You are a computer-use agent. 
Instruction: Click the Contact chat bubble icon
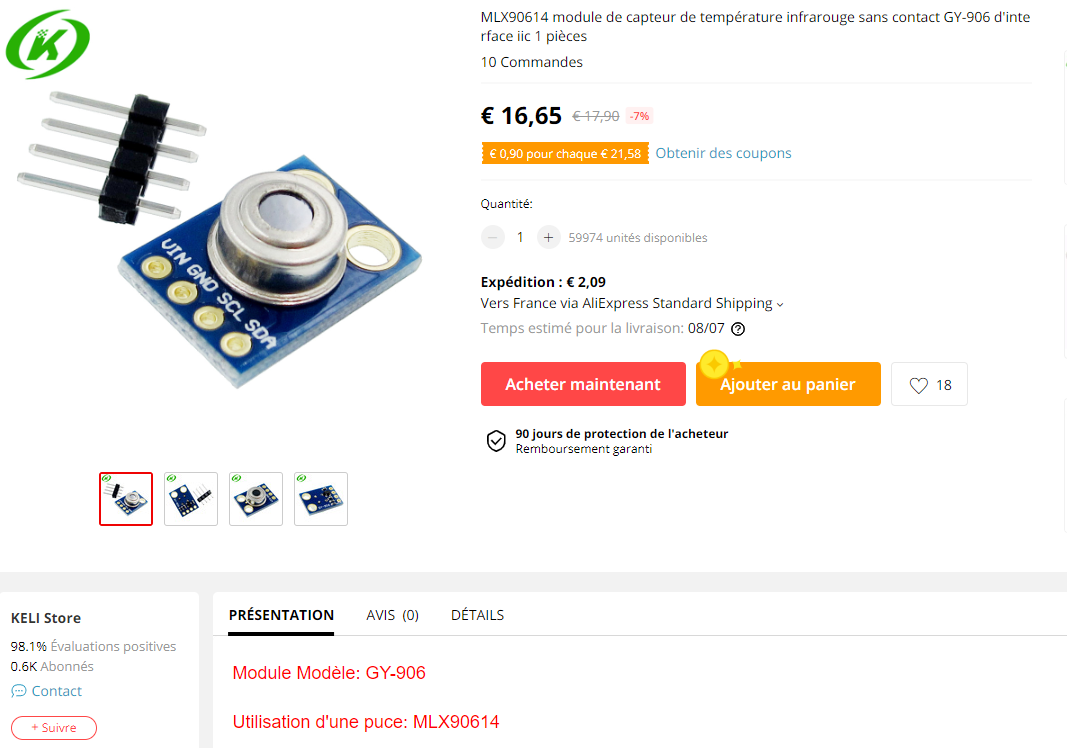[19, 691]
